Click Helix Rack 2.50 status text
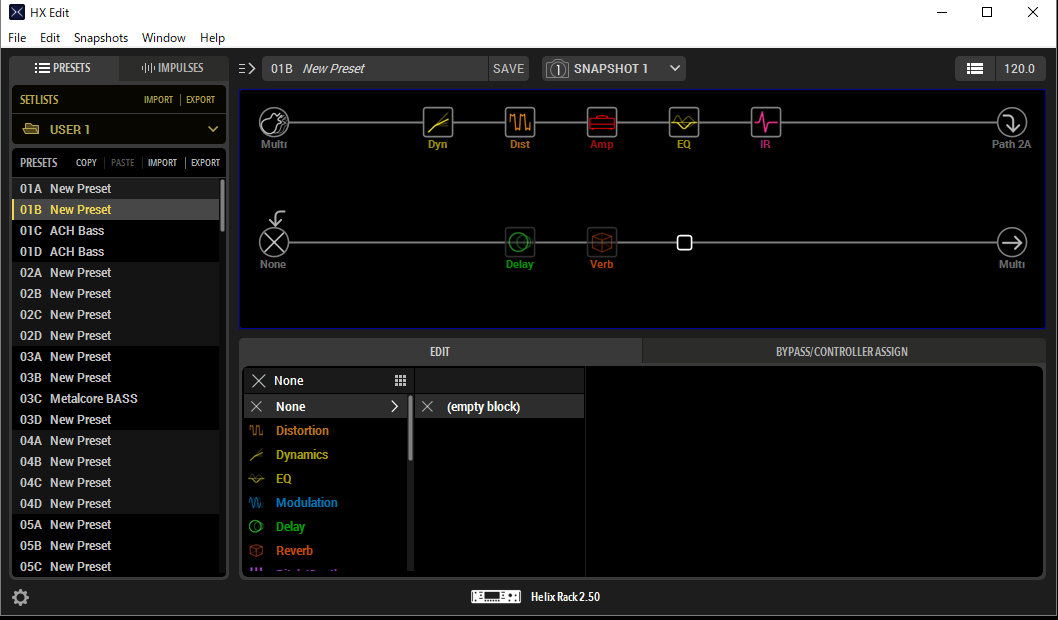The width and height of the screenshot is (1058, 620). click(565, 597)
